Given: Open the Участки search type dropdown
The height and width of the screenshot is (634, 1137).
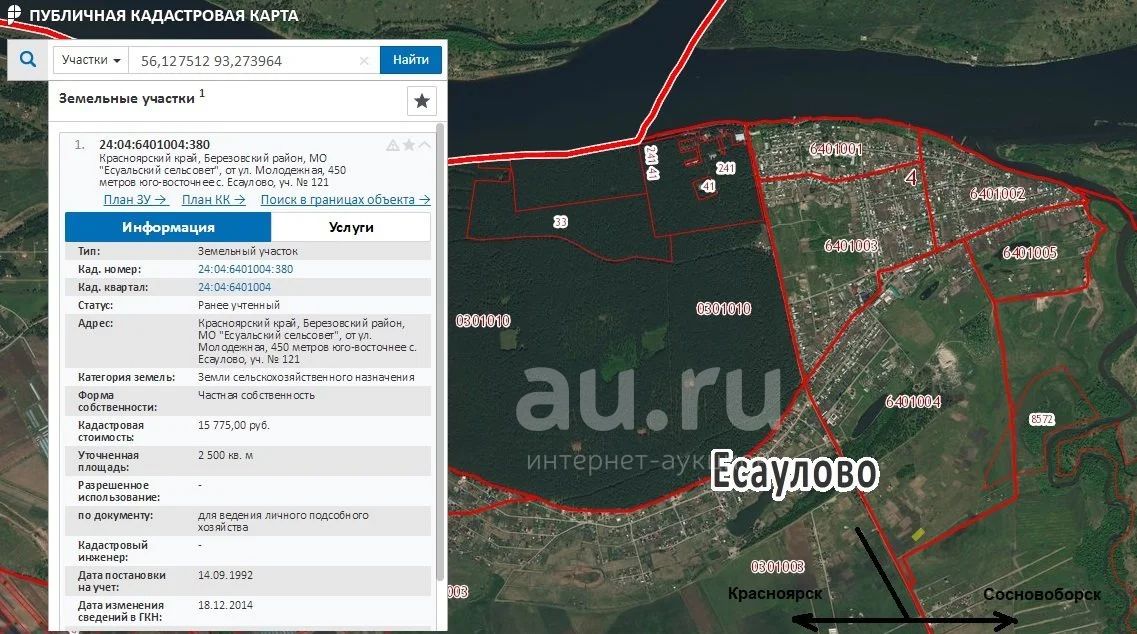Looking at the screenshot, I should (x=91, y=60).
